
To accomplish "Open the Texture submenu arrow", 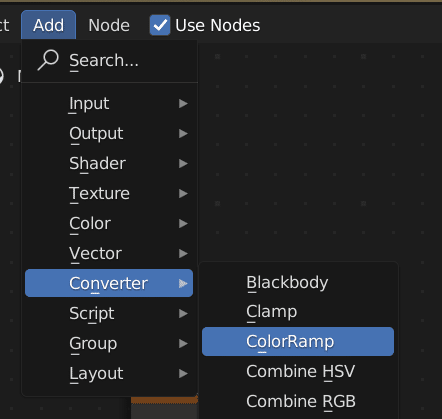I will (x=183, y=193).
